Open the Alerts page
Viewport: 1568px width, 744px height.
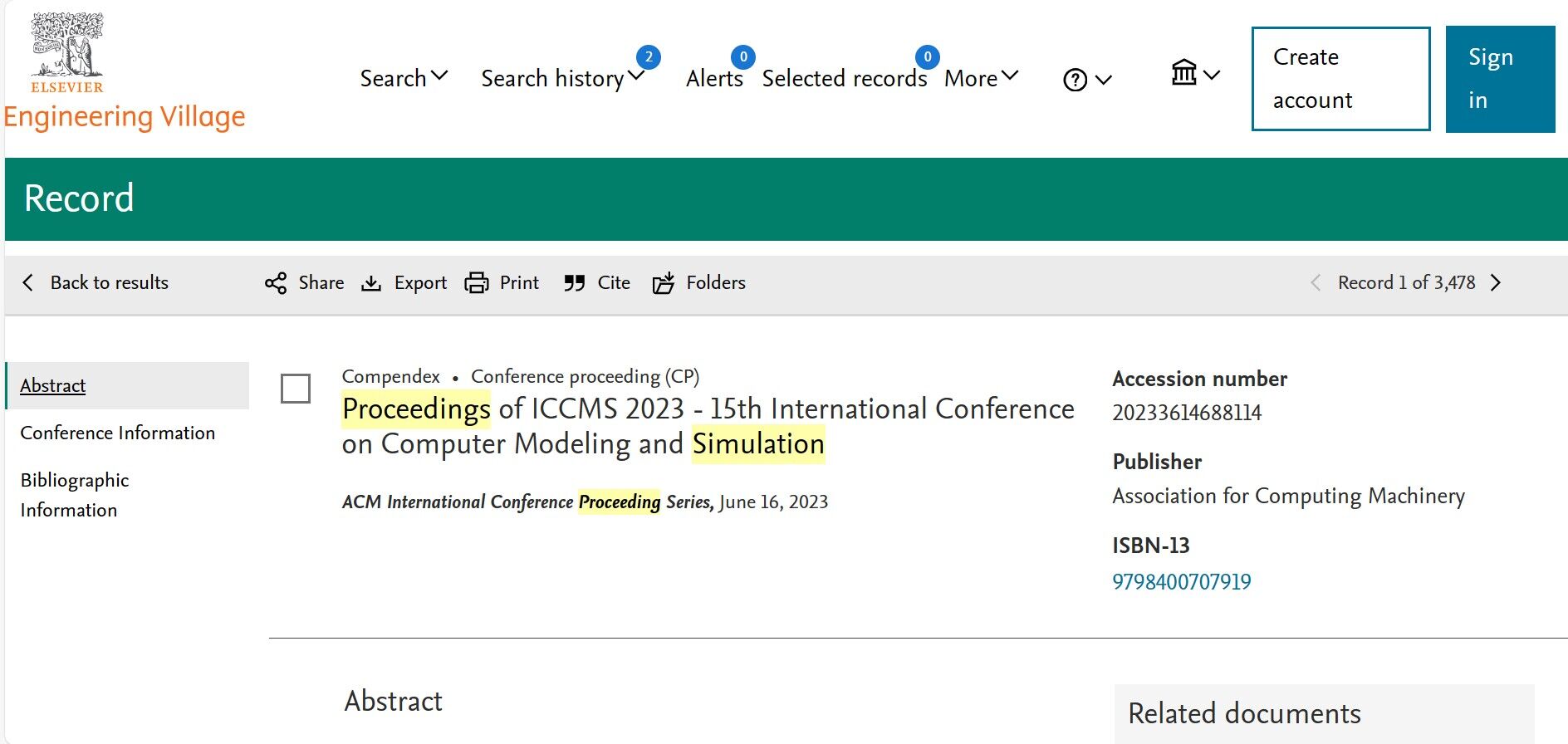[714, 78]
